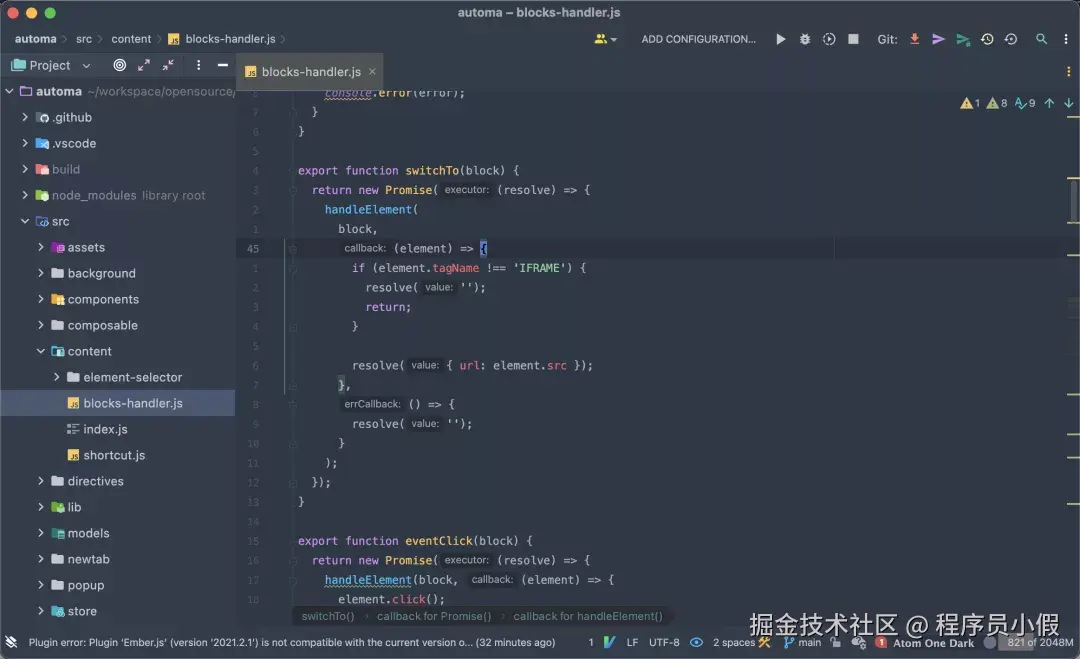The image size is (1080, 659).
Task: Start a debugging session
Action: click(805, 40)
